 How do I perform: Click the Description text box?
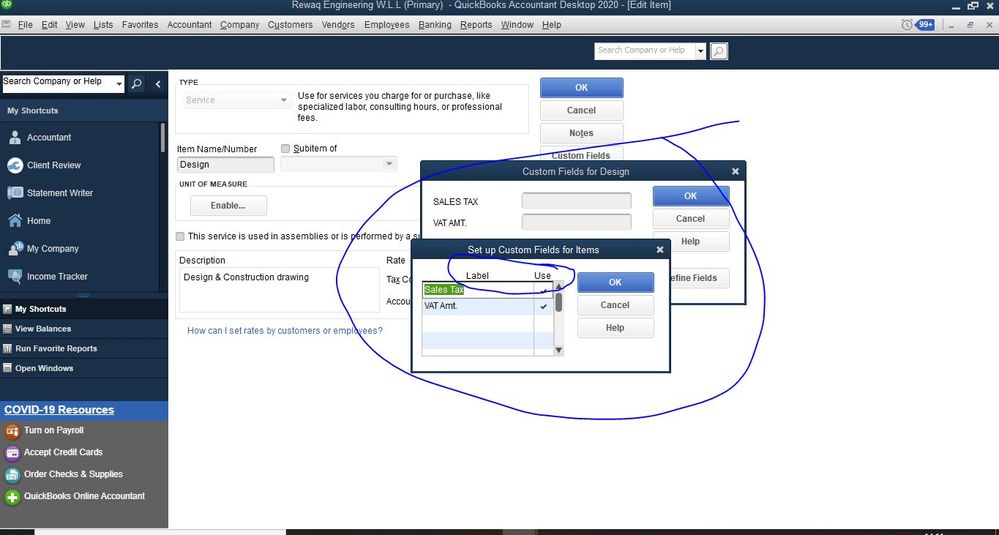[279, 290]
